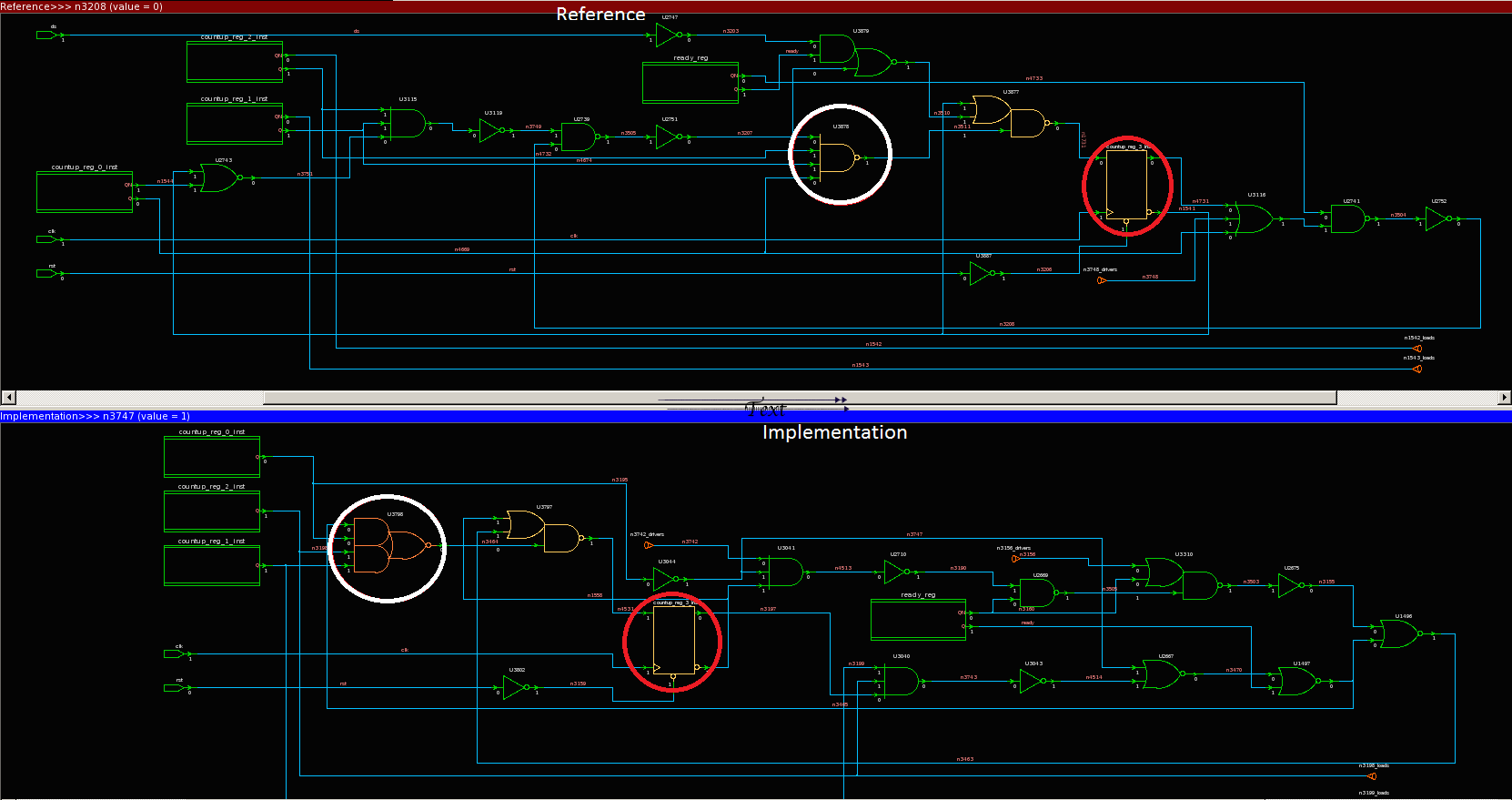Select the U3119 inverter

(x=491, y=130)
